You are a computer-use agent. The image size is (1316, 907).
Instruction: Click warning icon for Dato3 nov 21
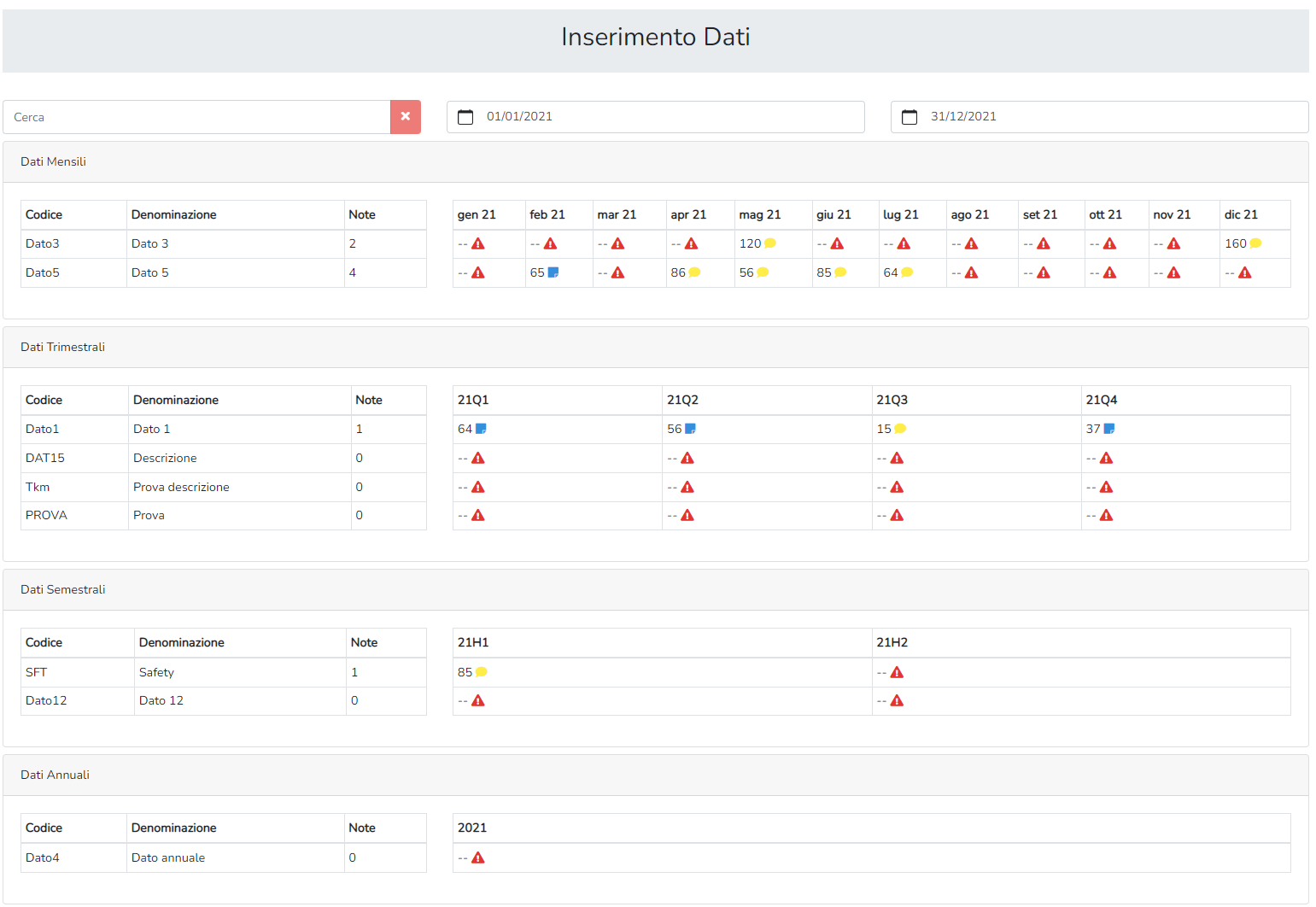point(1174,244)
